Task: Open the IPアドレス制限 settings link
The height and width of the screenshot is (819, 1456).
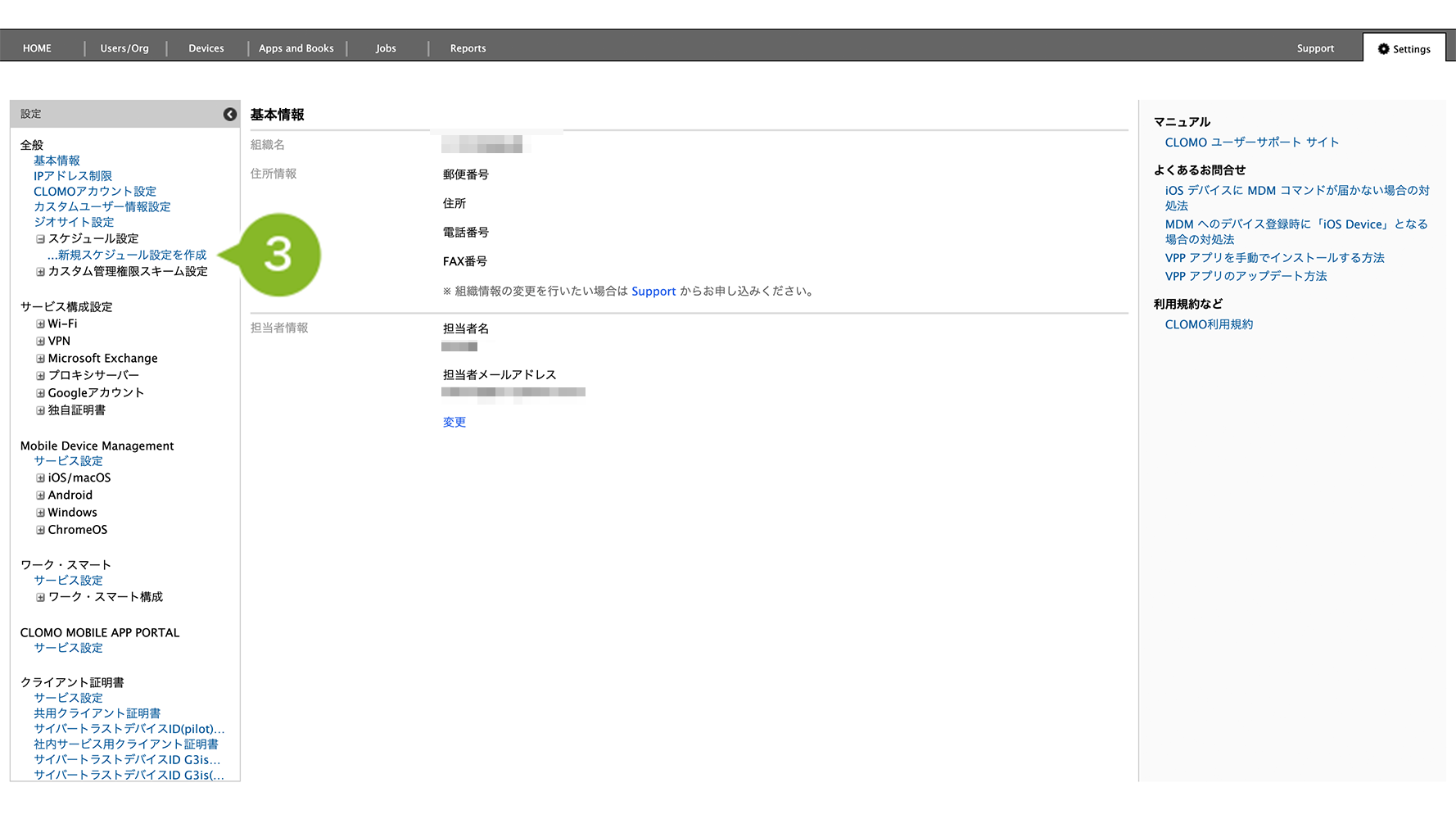Action: [72, 176]
